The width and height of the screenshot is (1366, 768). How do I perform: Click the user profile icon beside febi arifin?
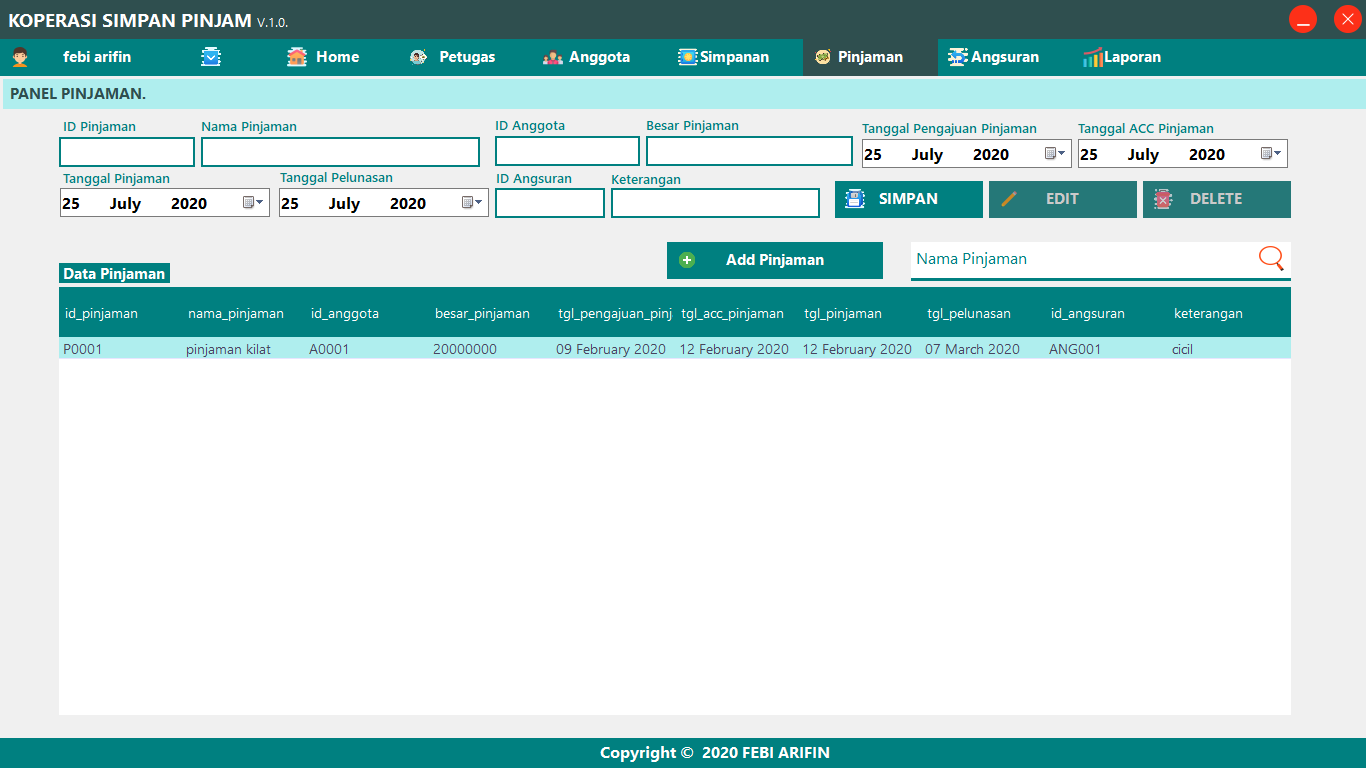pyautogui.click(x=22, y=57)
